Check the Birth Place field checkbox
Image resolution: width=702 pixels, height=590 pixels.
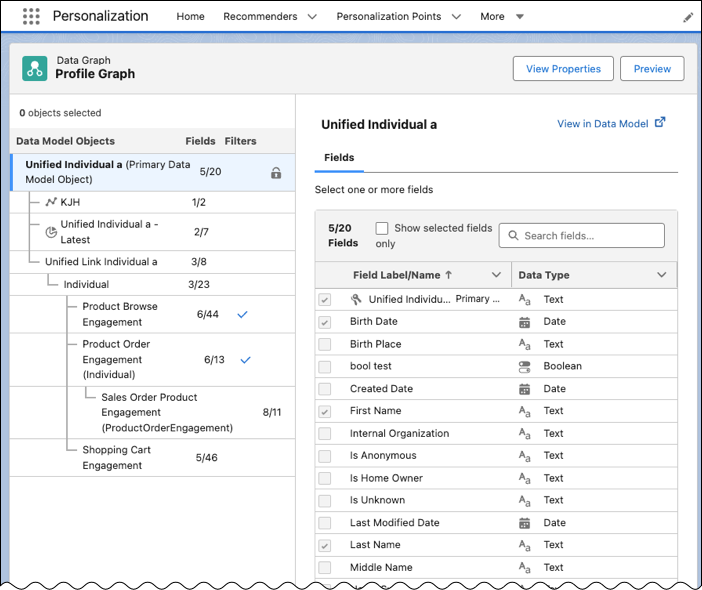click(x=325, y=344)
